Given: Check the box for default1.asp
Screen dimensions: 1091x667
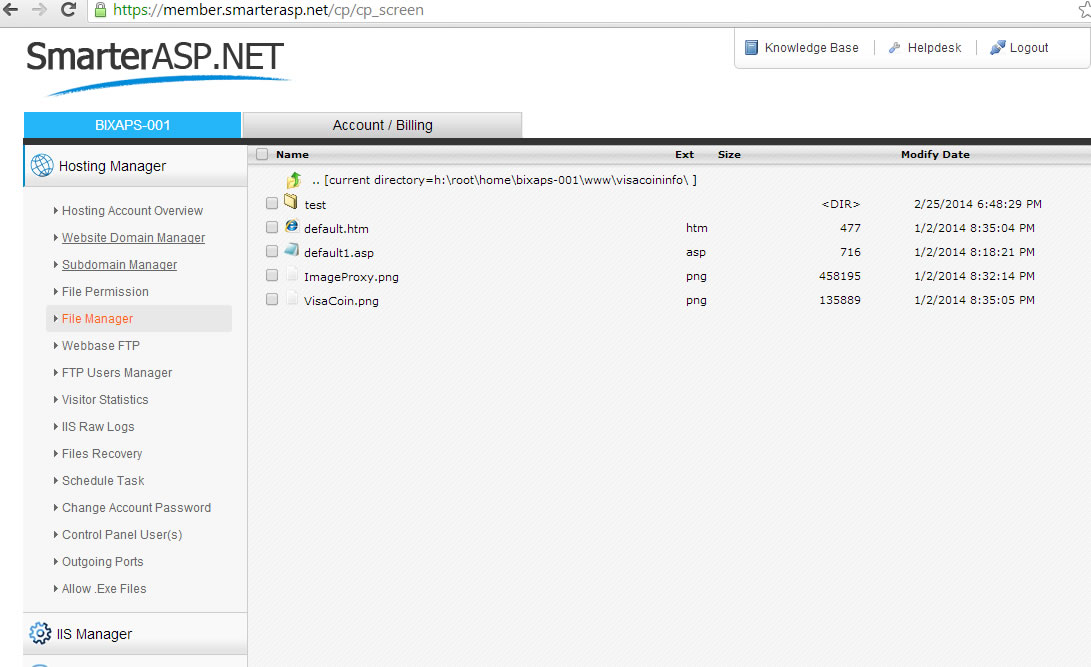Looking at the screenshot, I should [x=272, y=251].
